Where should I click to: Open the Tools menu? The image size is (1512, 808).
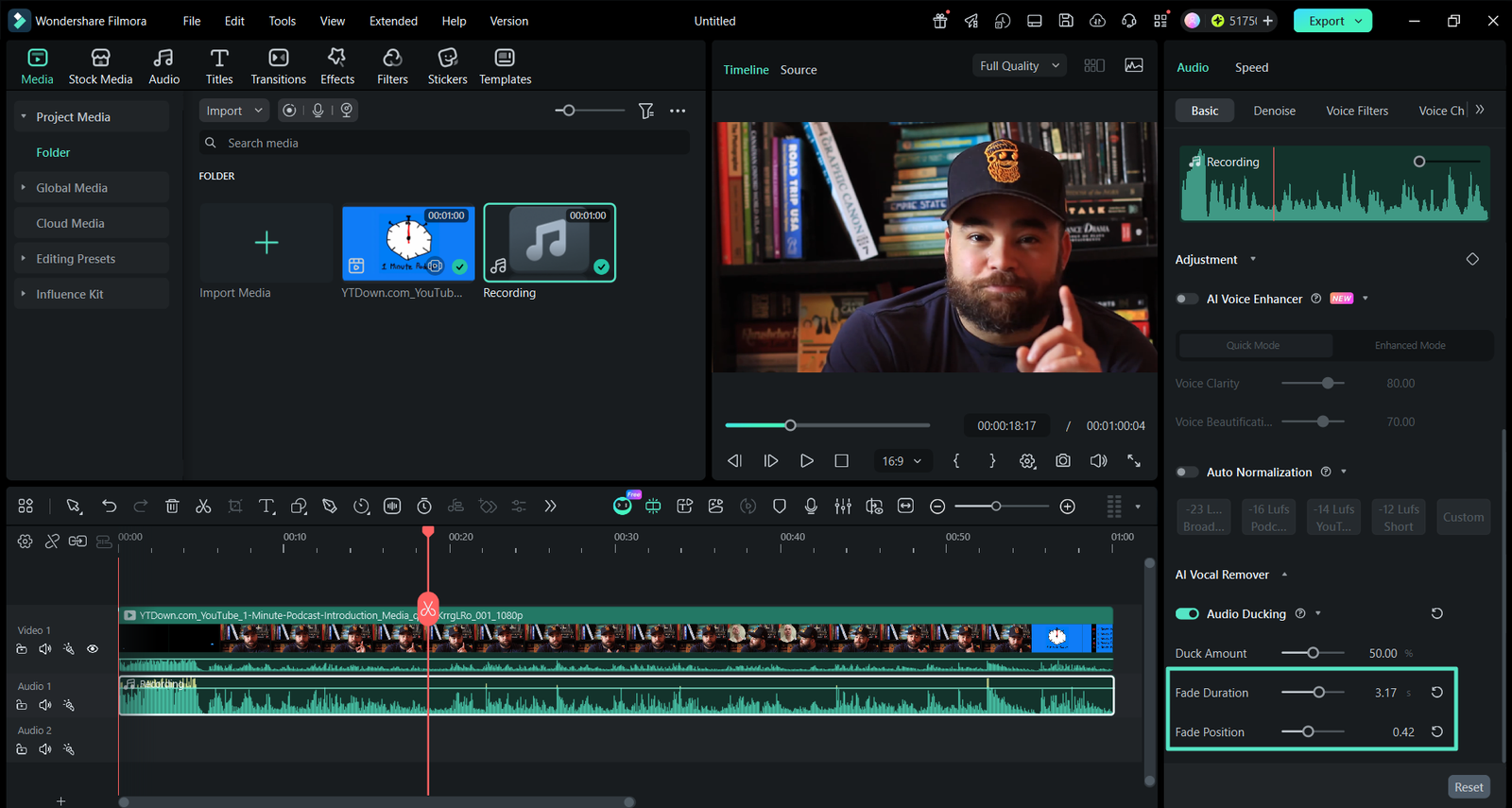tap(282, 21)
